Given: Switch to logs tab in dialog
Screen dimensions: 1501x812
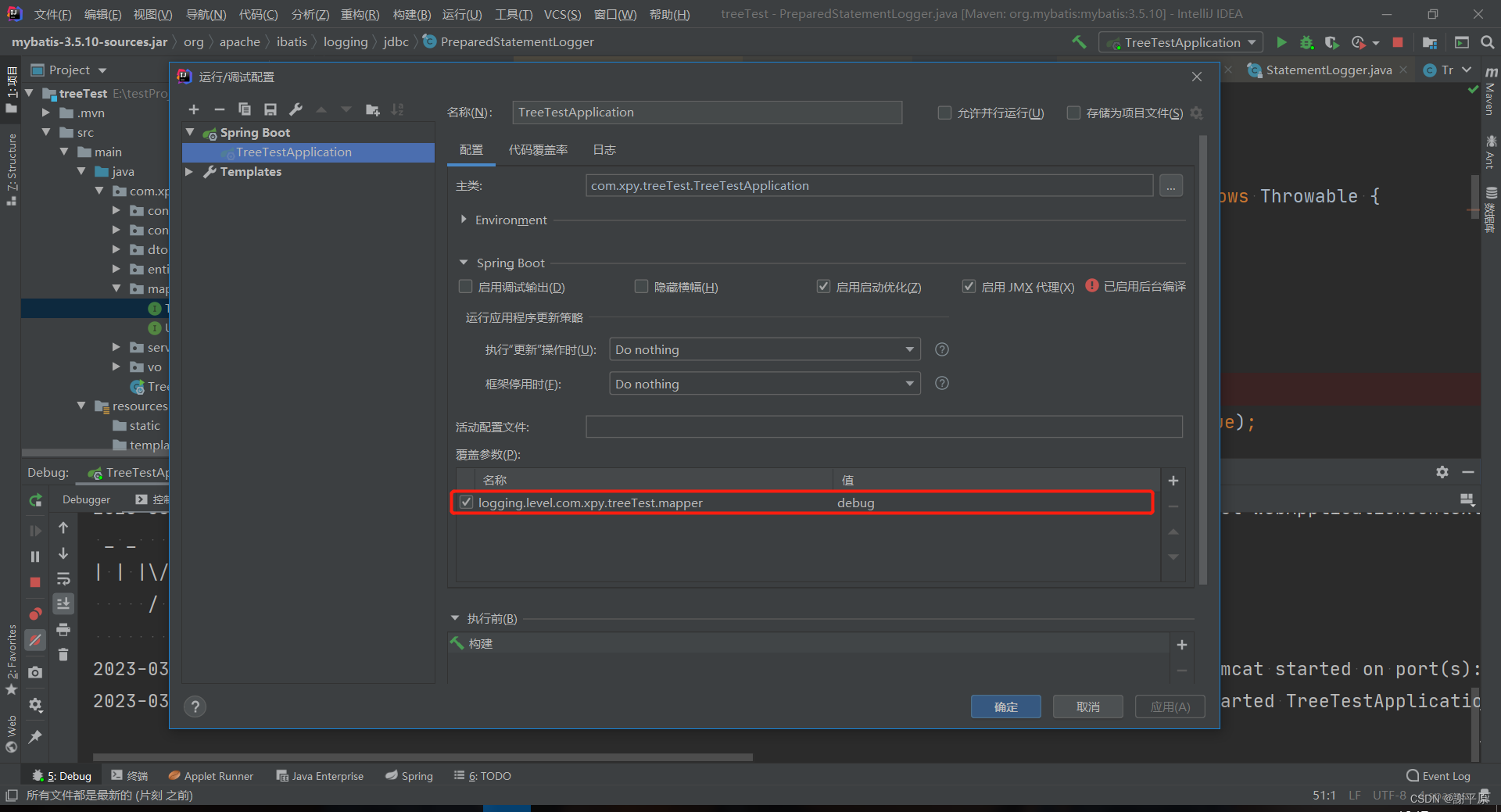Looking at the screenshot, I should coord(604,150).
